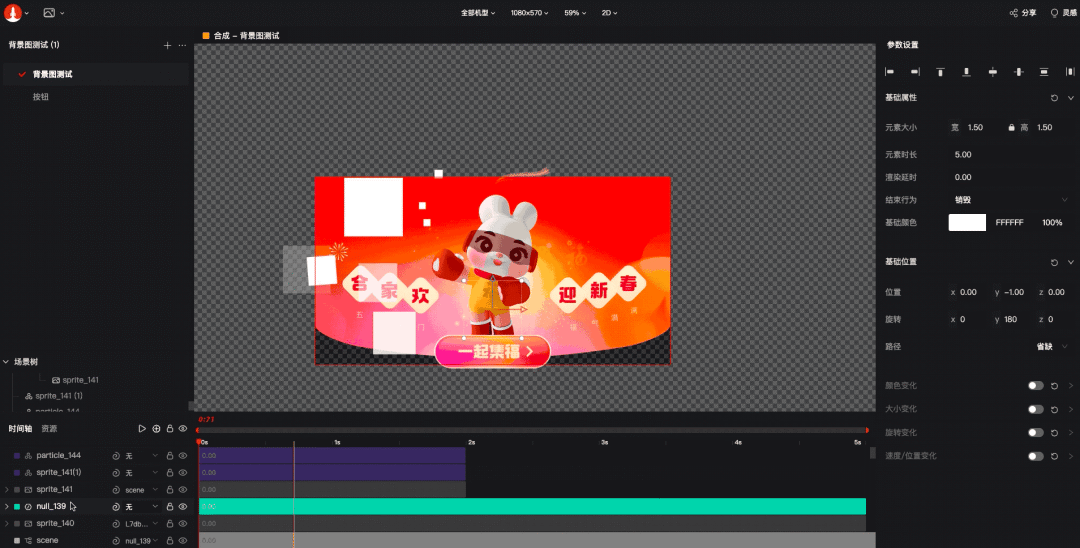The width and height of the screenshot is (1080, 548).
Task: Reset the 基础属性 section values
Action: (1055, 98)
